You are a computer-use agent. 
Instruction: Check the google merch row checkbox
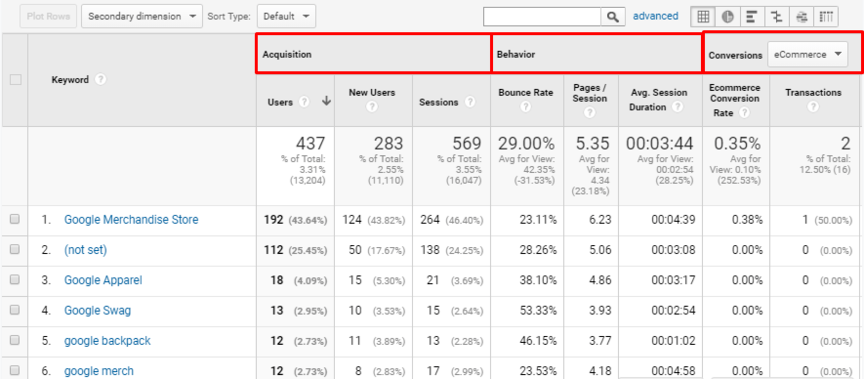click(x=15, y=370)
